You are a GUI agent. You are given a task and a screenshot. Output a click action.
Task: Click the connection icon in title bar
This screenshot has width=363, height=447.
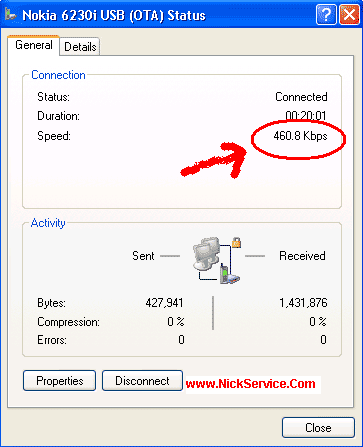[11, 15]
